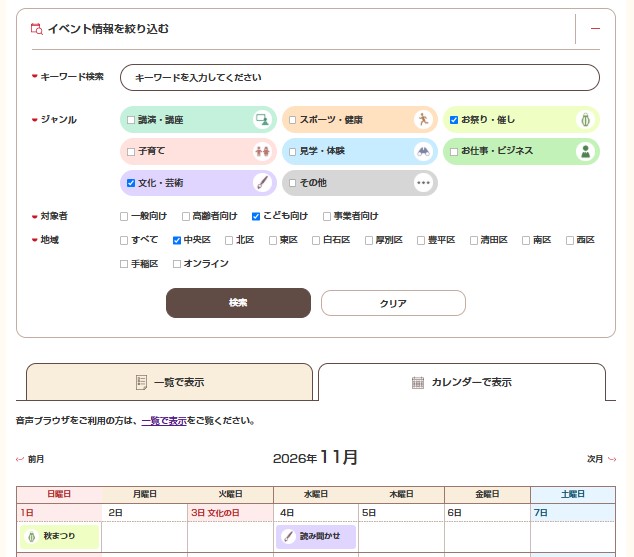Check the 見学・体験 genre checkbox
The width and height of the screenshot is (634, 557).
pyautogui.click(x=292, y=152)
